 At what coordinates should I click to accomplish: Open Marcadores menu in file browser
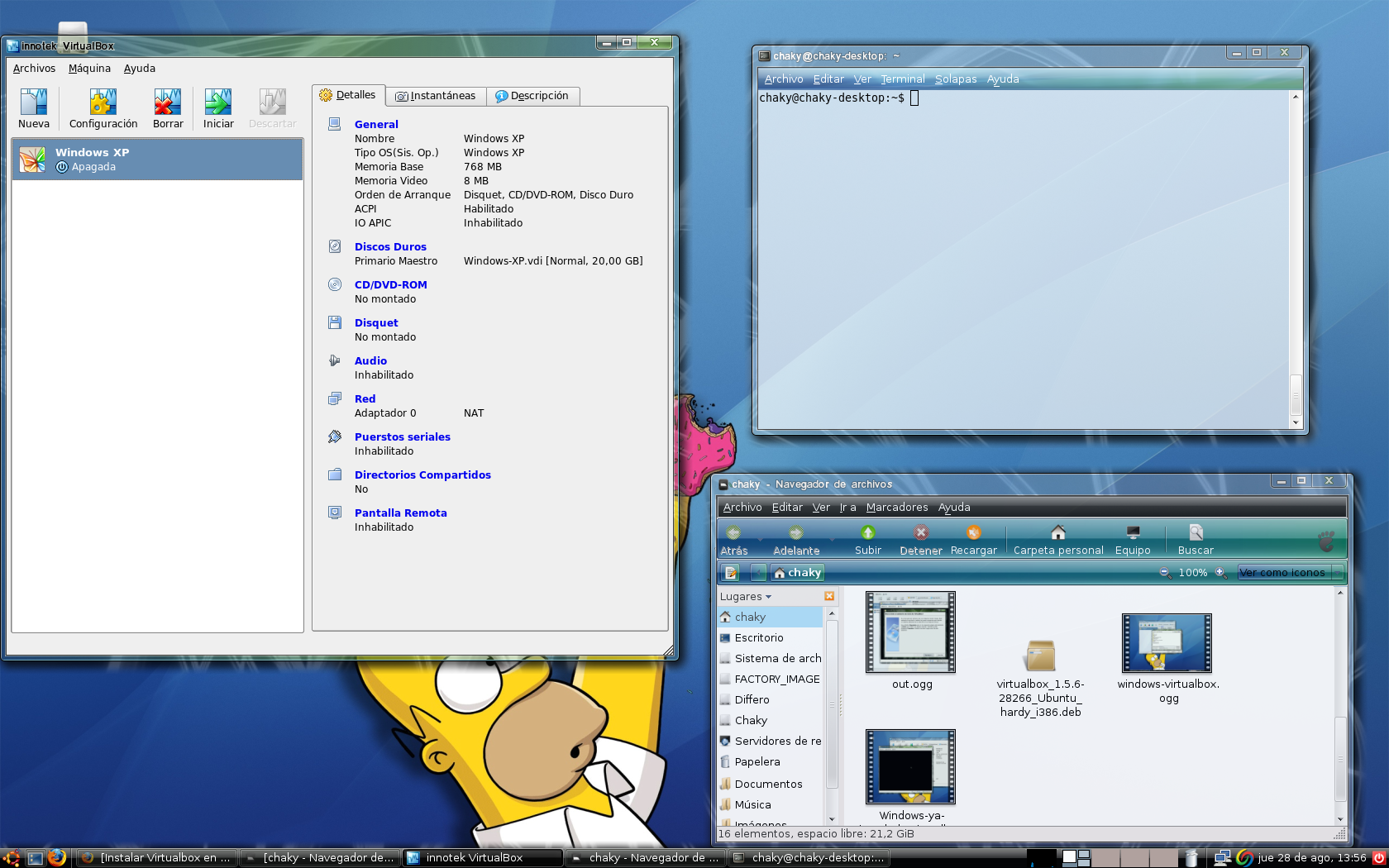[897, 508]
